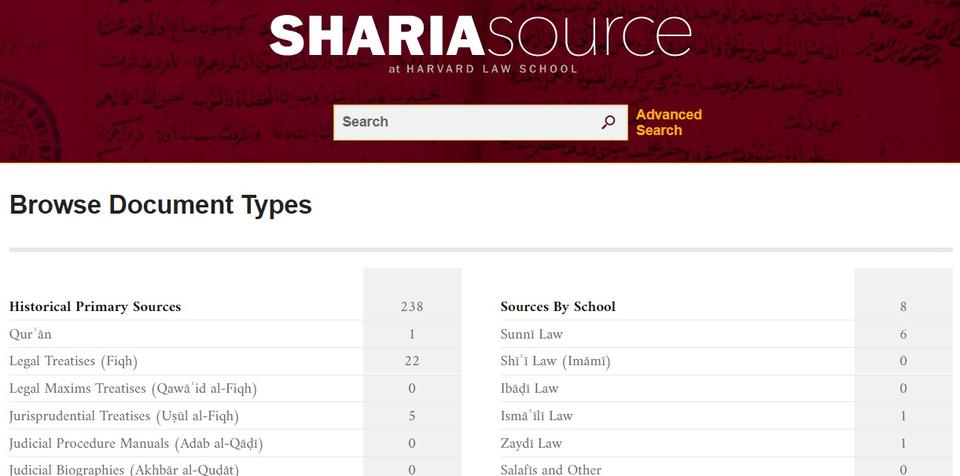Open Shīʿī Law (Imāmī) sources

click(x=555, y=361)
